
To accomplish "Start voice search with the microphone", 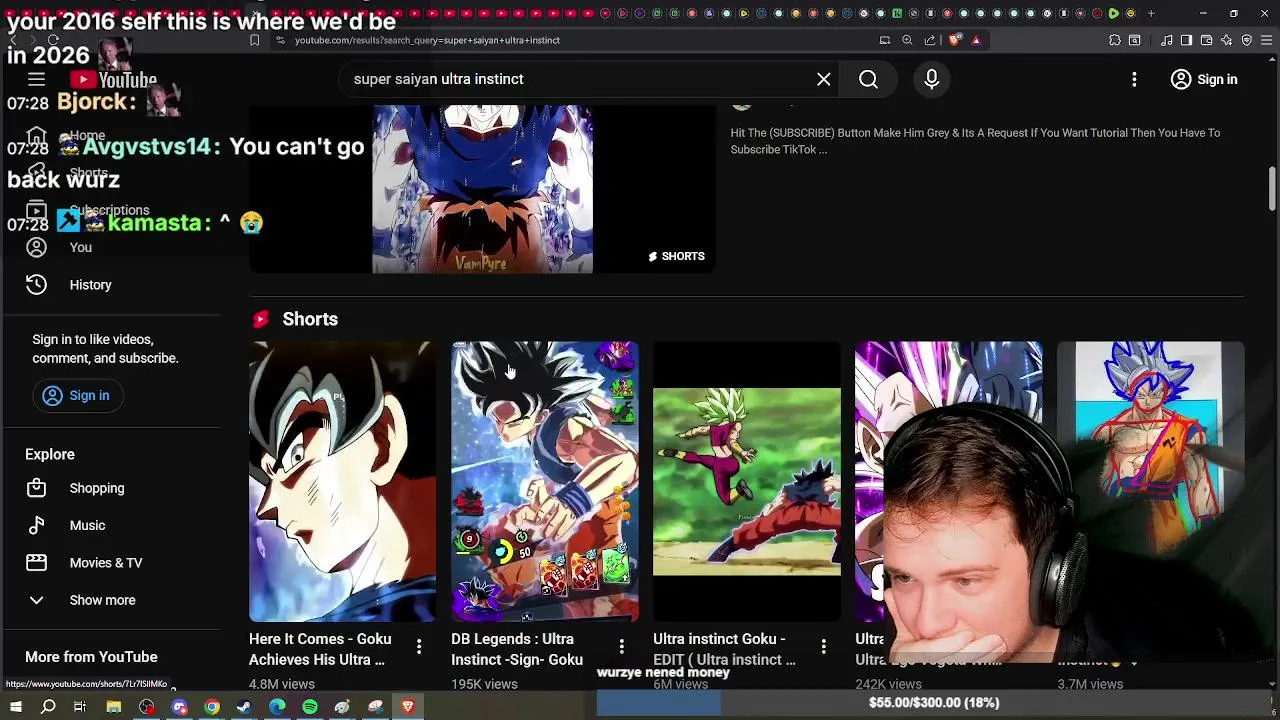I will tap(931, 79).
